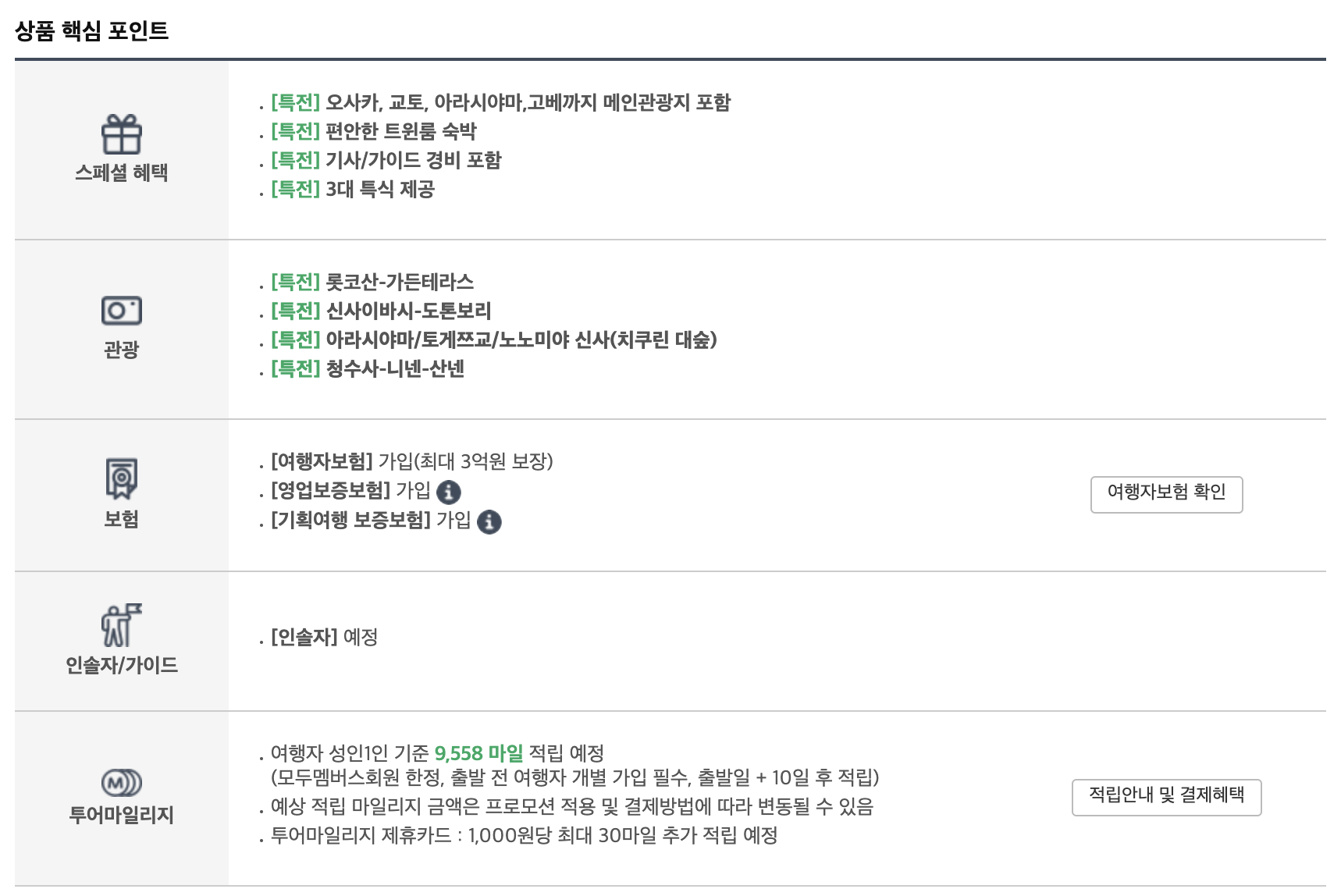Screen dimensions: 1341x896
Task: Click the 투어마일리지 section label
Action: click(119, 815)
